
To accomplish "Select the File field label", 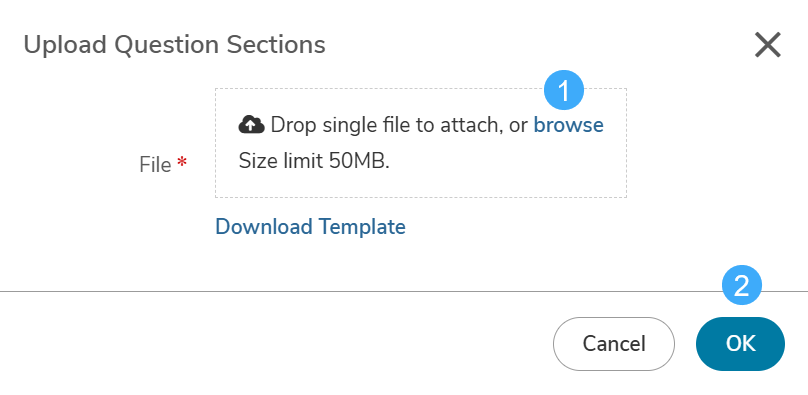I will pyautogui.click(x=155, y=165).
